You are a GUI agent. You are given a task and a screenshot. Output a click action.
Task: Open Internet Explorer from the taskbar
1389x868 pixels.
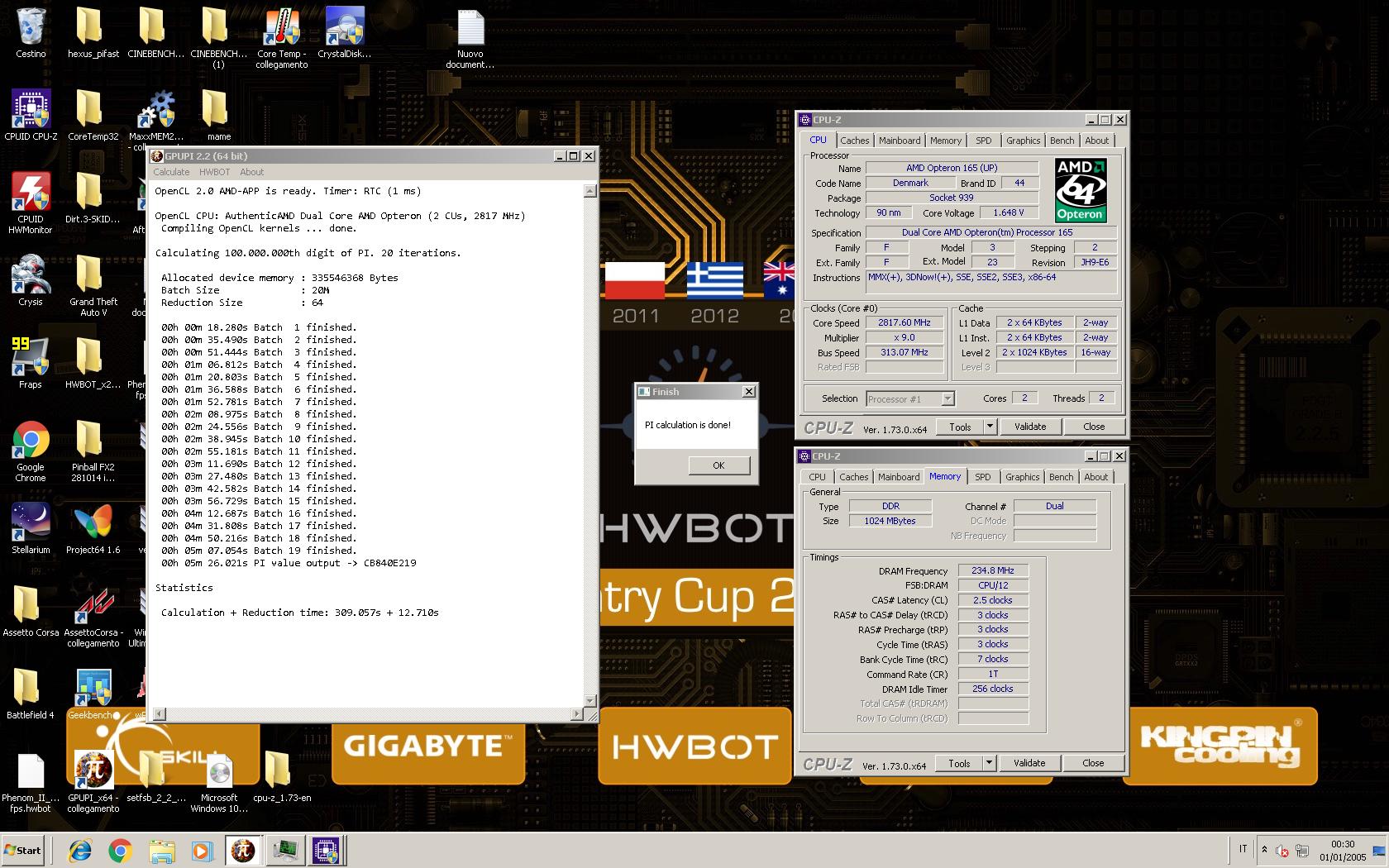(80, 850)
